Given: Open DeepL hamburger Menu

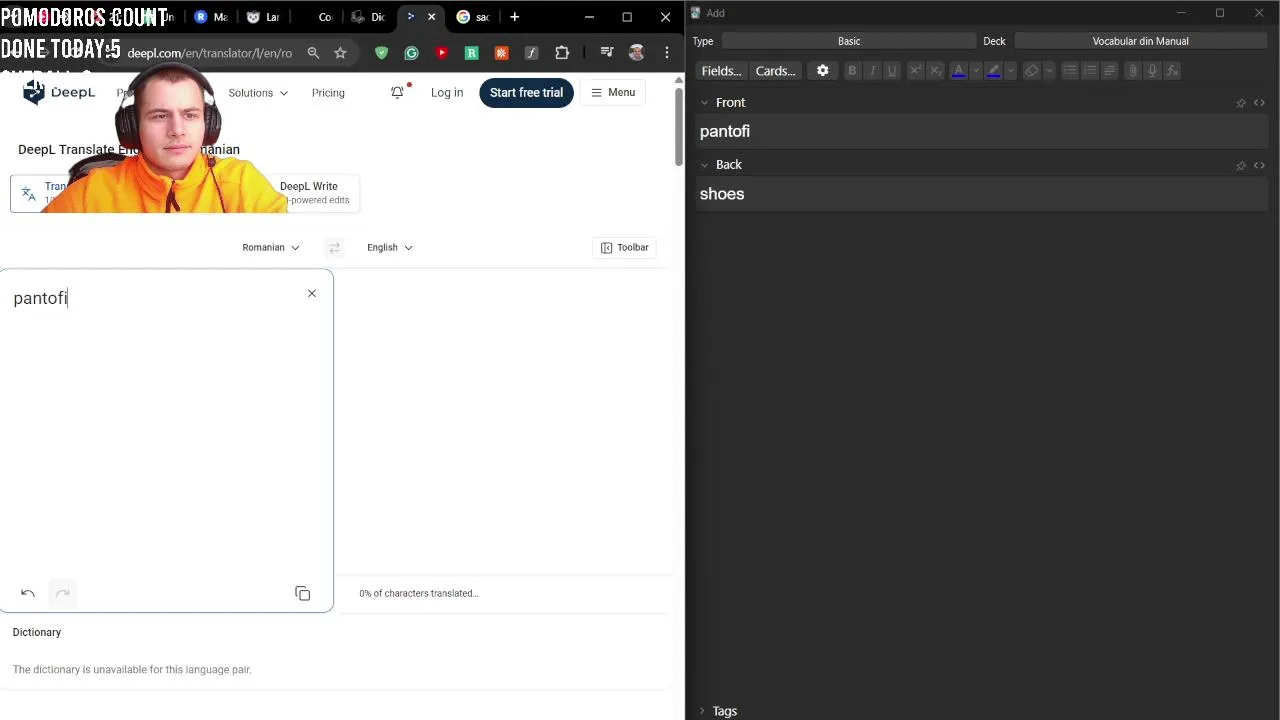Looking at the screenshot, I should click(x=613, y=92).
